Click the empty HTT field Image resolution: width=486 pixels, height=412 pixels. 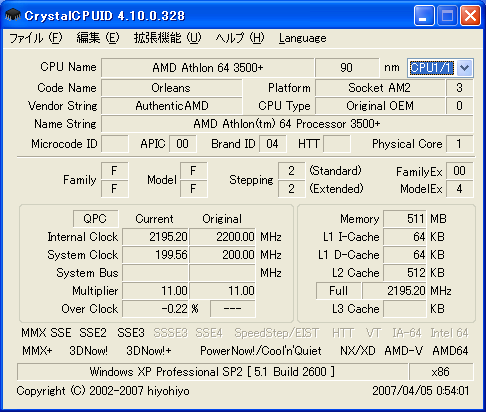point(337,144)
